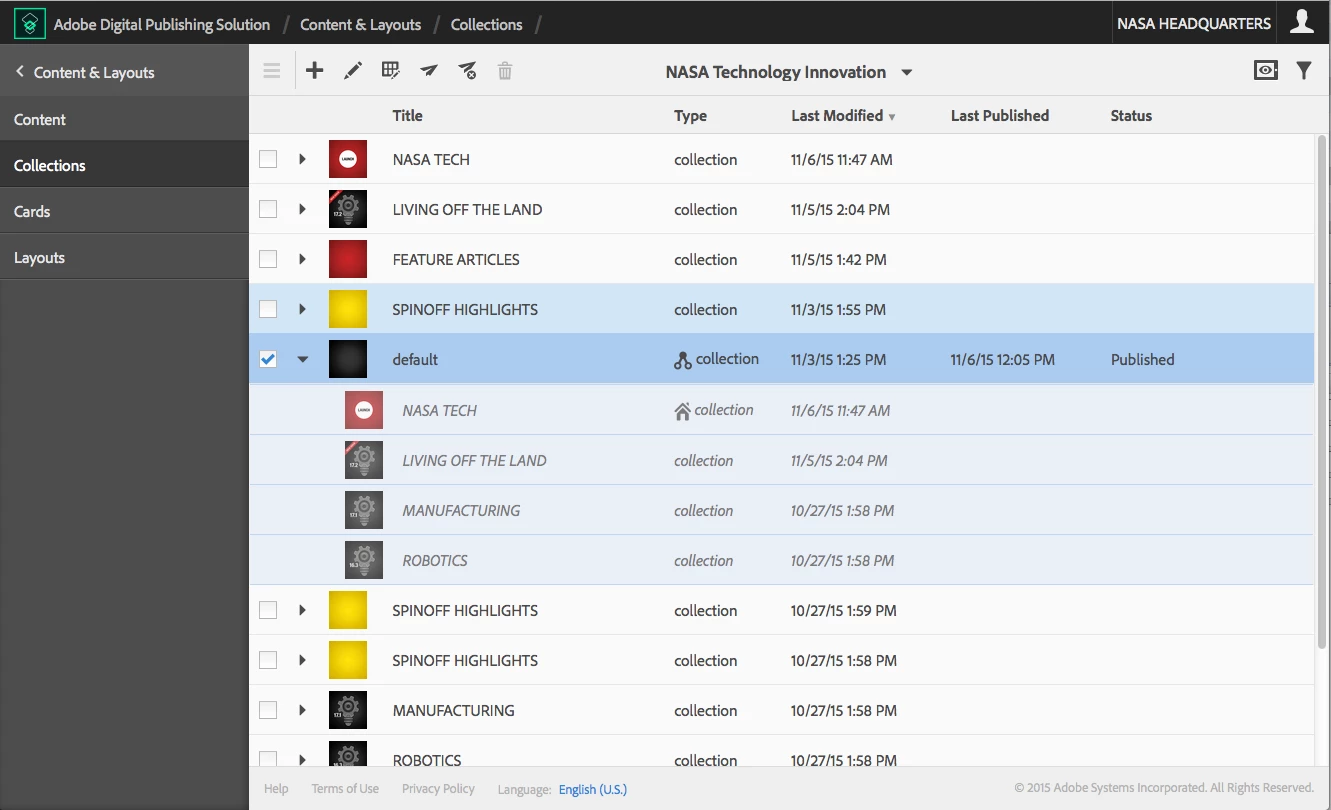The image size is (1331, 810).
Task: Click the preview eye icon
Action: (x=1266, y=71)
